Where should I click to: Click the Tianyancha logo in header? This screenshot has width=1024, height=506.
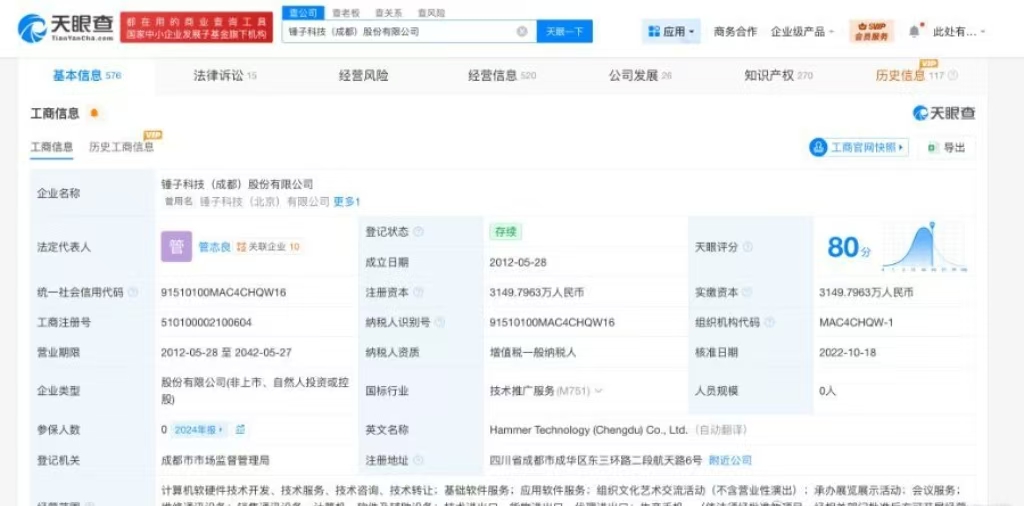pos(63,28)
